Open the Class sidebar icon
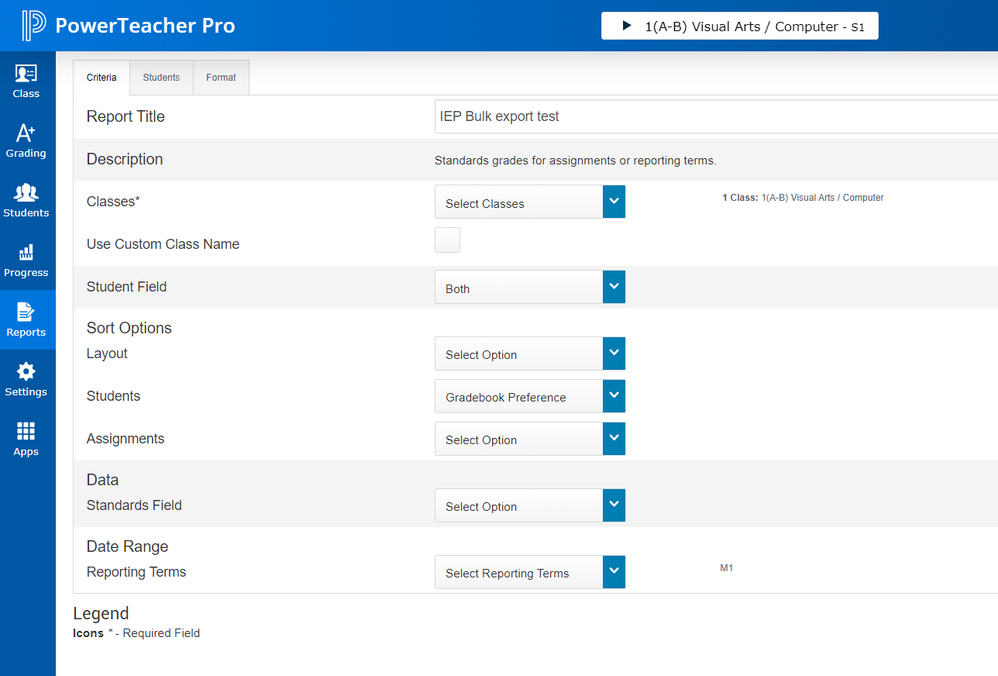 [x=26, y=75]
